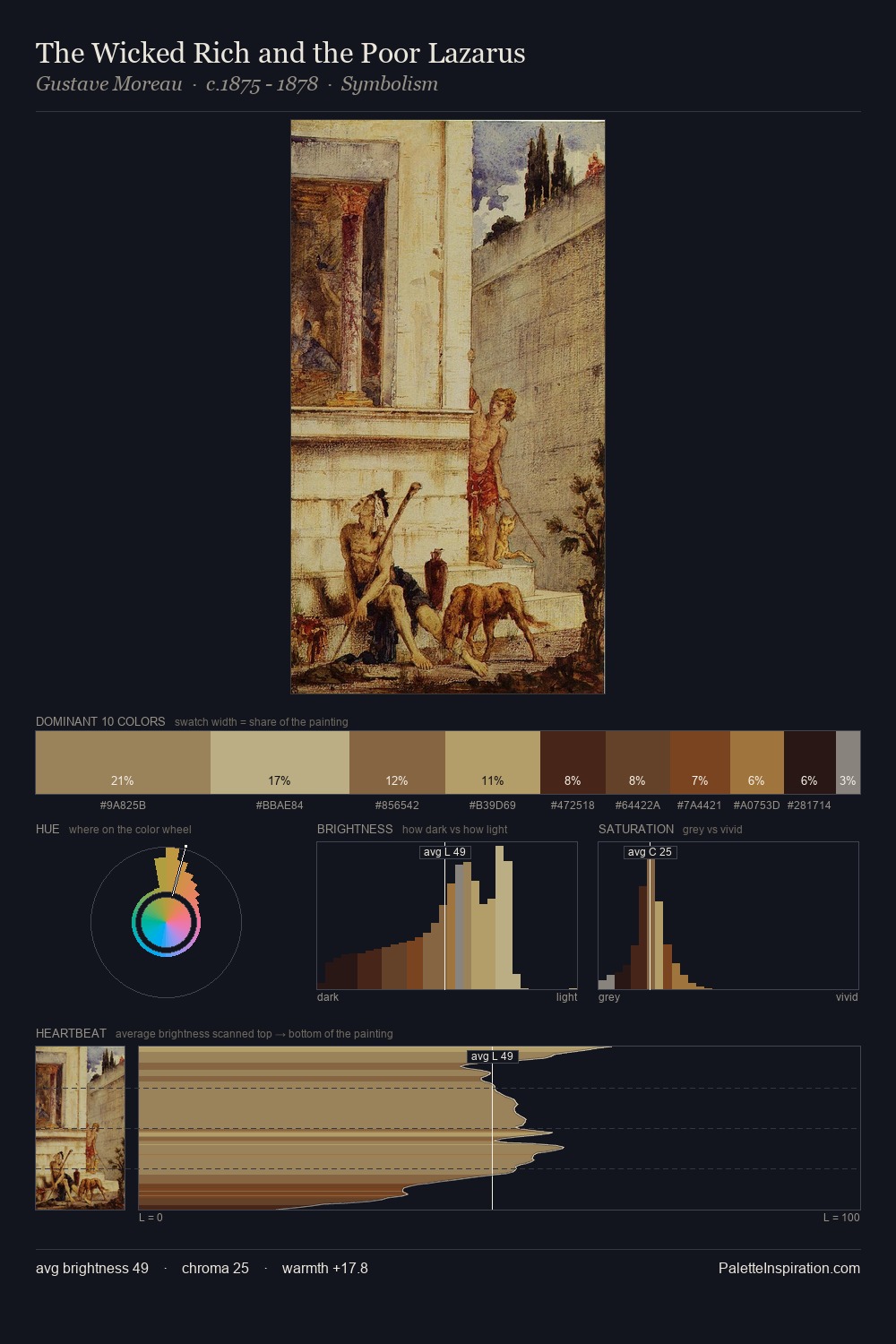Click the caption 'swatch width = share of the painting'
Image resolution: width=896 pixels, height=1344 pixels.
tap(262, 722)
